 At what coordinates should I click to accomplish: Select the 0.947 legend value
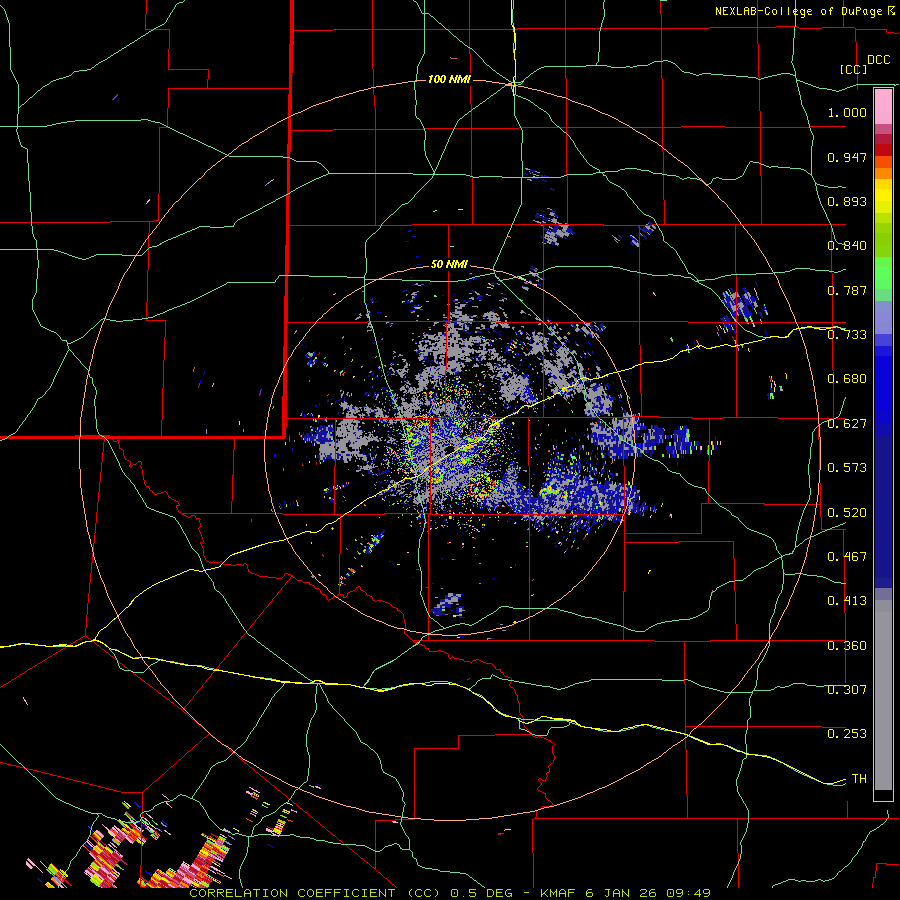point(847,157)
